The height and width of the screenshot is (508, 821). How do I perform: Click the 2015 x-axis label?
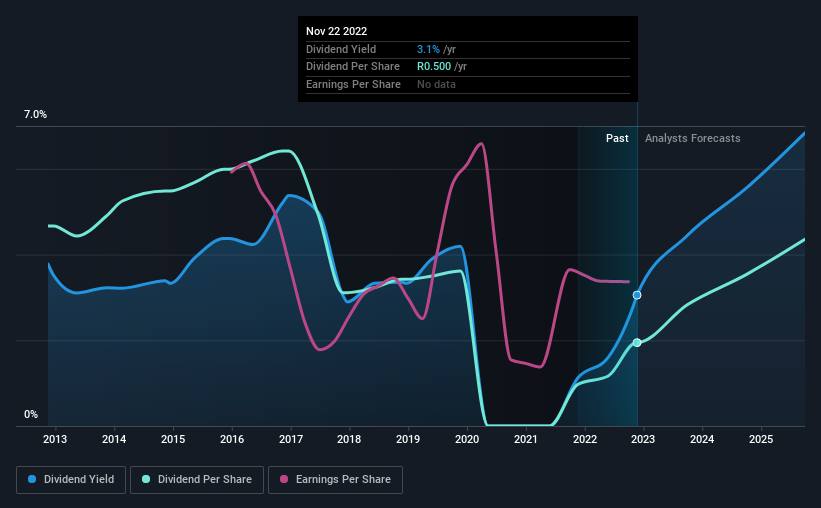coord(173,439)
